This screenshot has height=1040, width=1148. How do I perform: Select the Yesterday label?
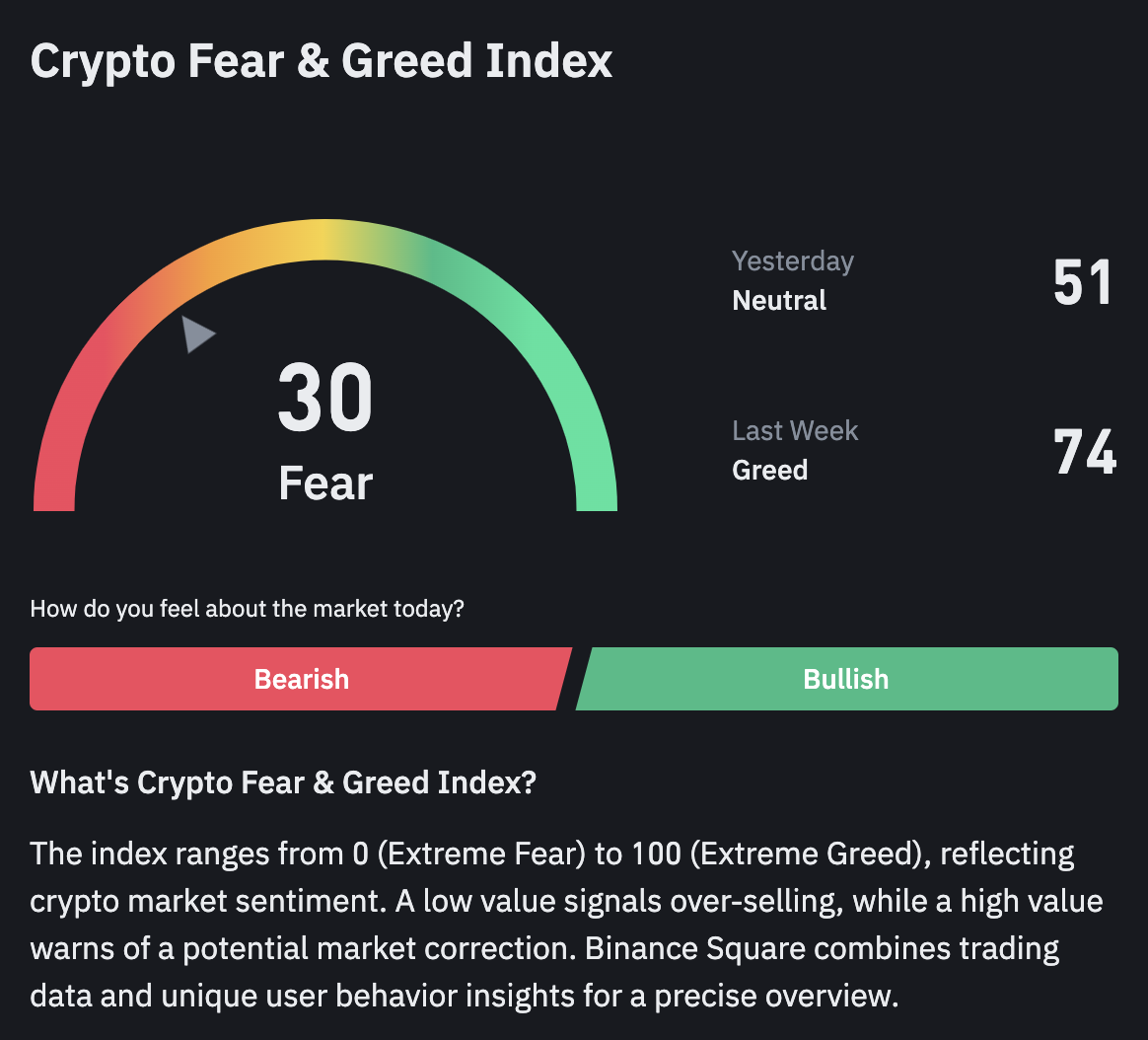click(x=792, y=261)
